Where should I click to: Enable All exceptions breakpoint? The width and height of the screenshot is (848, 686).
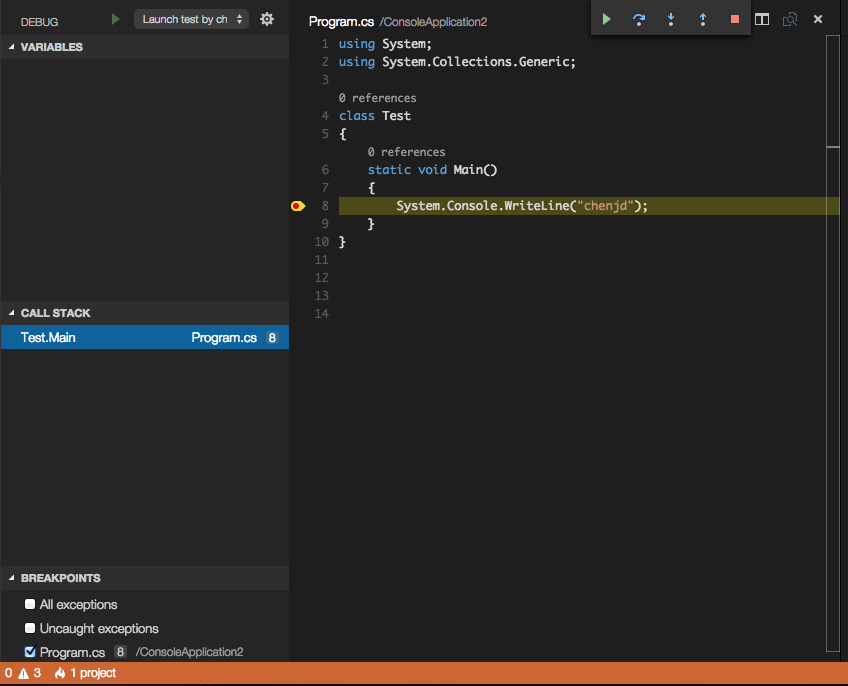click(30, 604)
